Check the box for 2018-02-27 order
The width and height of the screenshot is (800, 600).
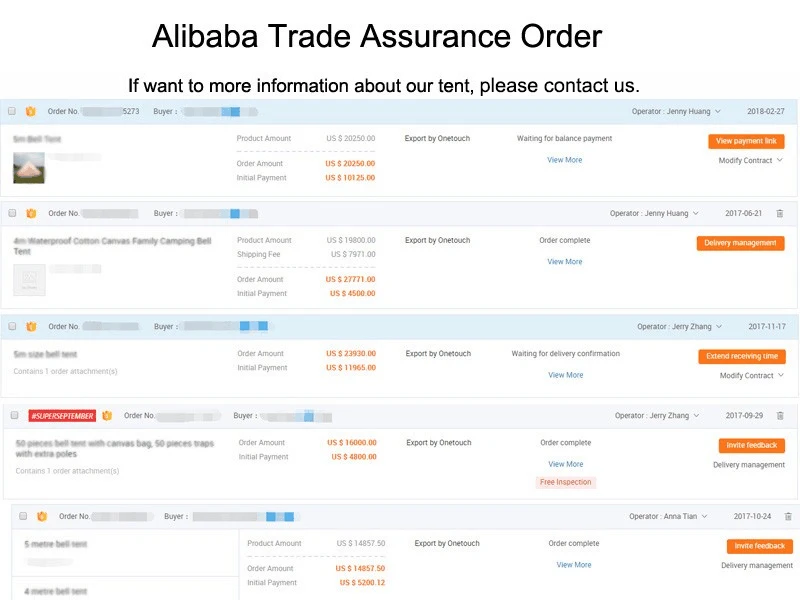point(12,112)
